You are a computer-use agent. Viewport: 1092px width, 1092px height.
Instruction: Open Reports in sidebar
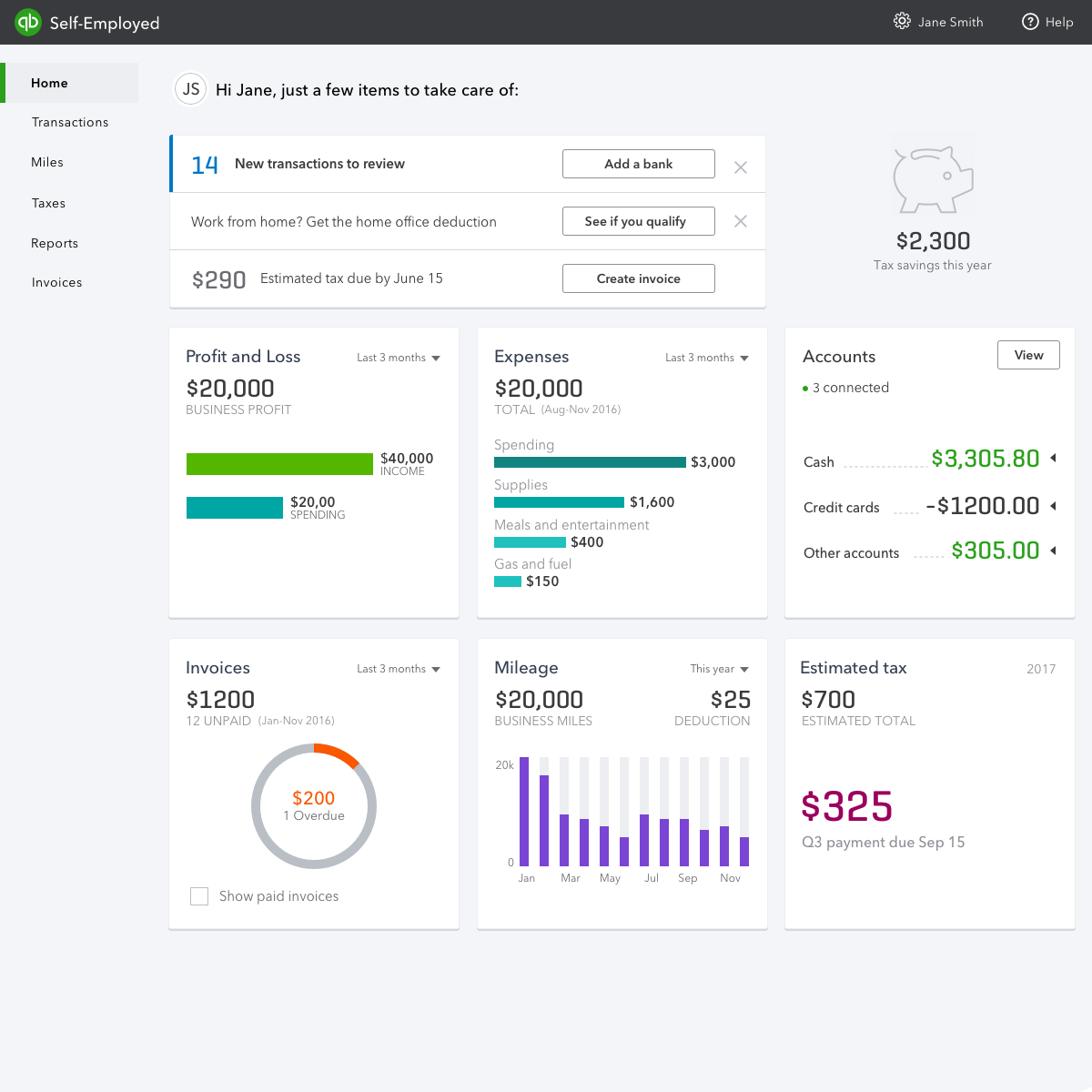point(55,243)
